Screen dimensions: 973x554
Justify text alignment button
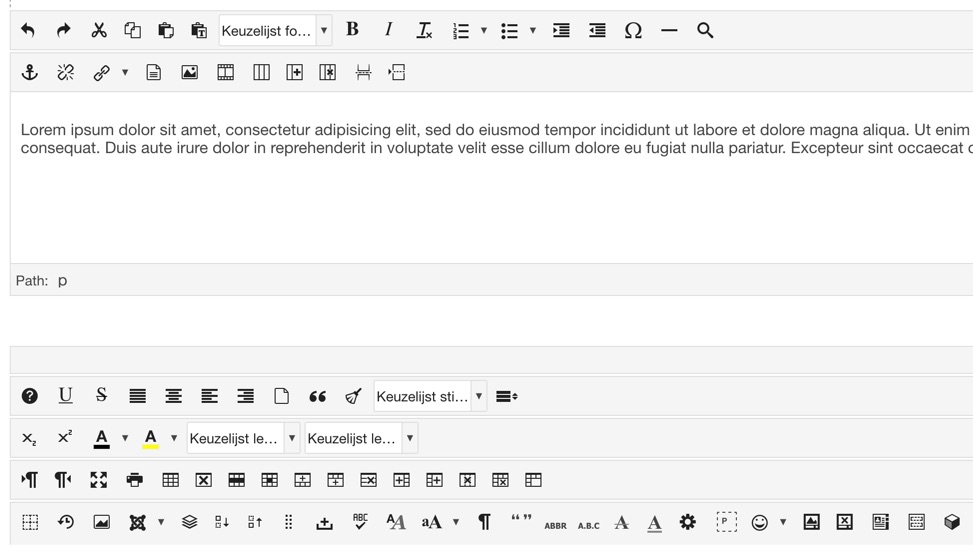pyautogui.click(x=137, y=396)
